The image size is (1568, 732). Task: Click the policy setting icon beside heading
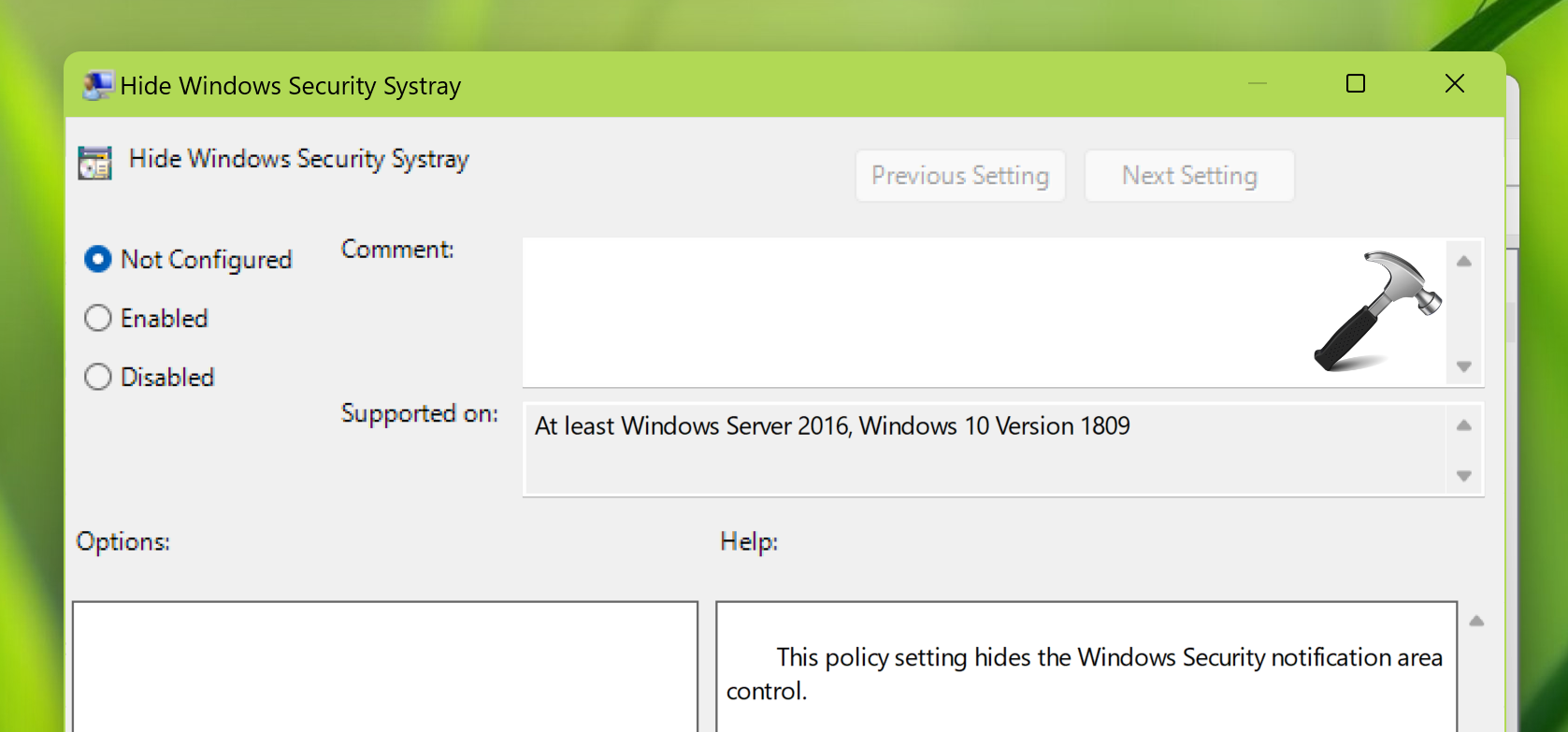pos(94,163)
